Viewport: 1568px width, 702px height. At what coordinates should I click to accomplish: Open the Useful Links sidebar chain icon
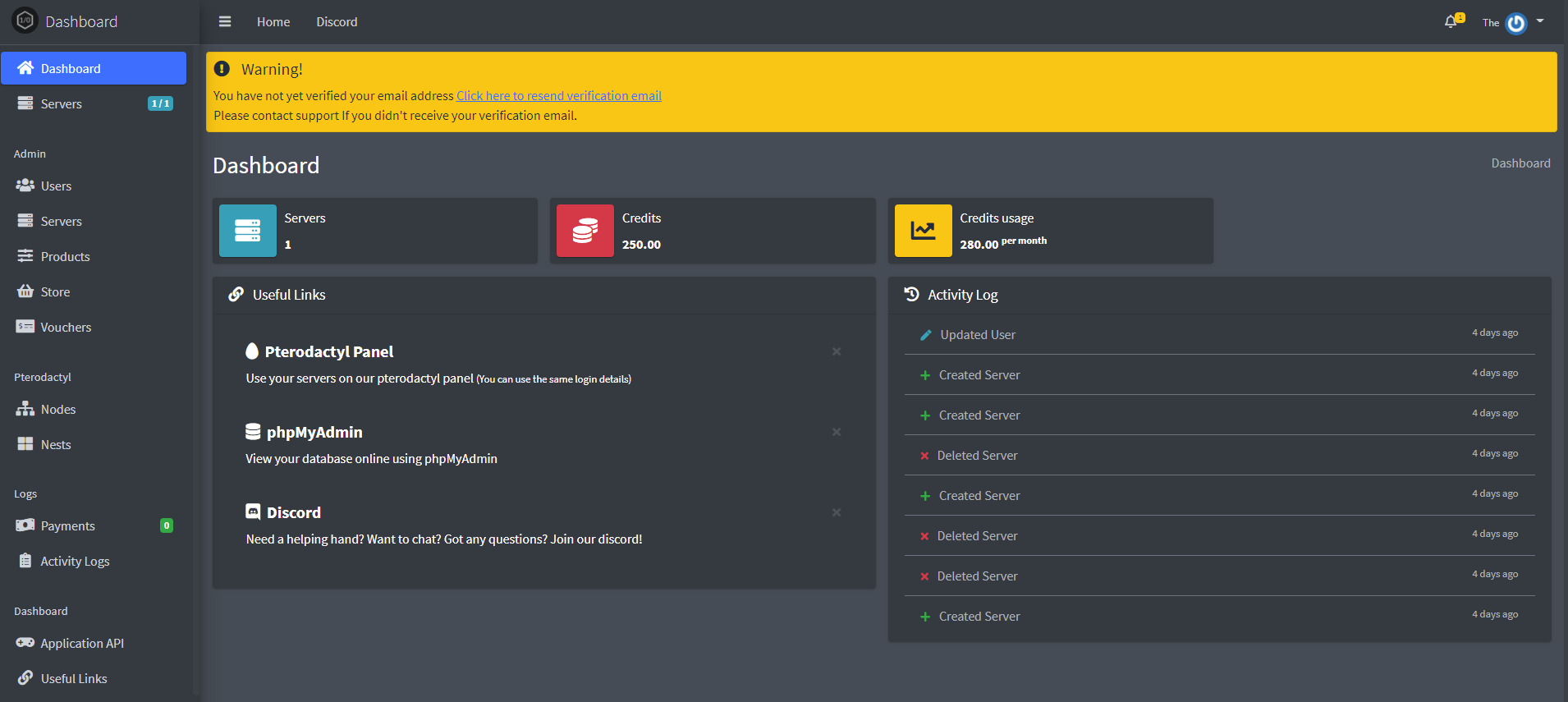tap(25, 678)
